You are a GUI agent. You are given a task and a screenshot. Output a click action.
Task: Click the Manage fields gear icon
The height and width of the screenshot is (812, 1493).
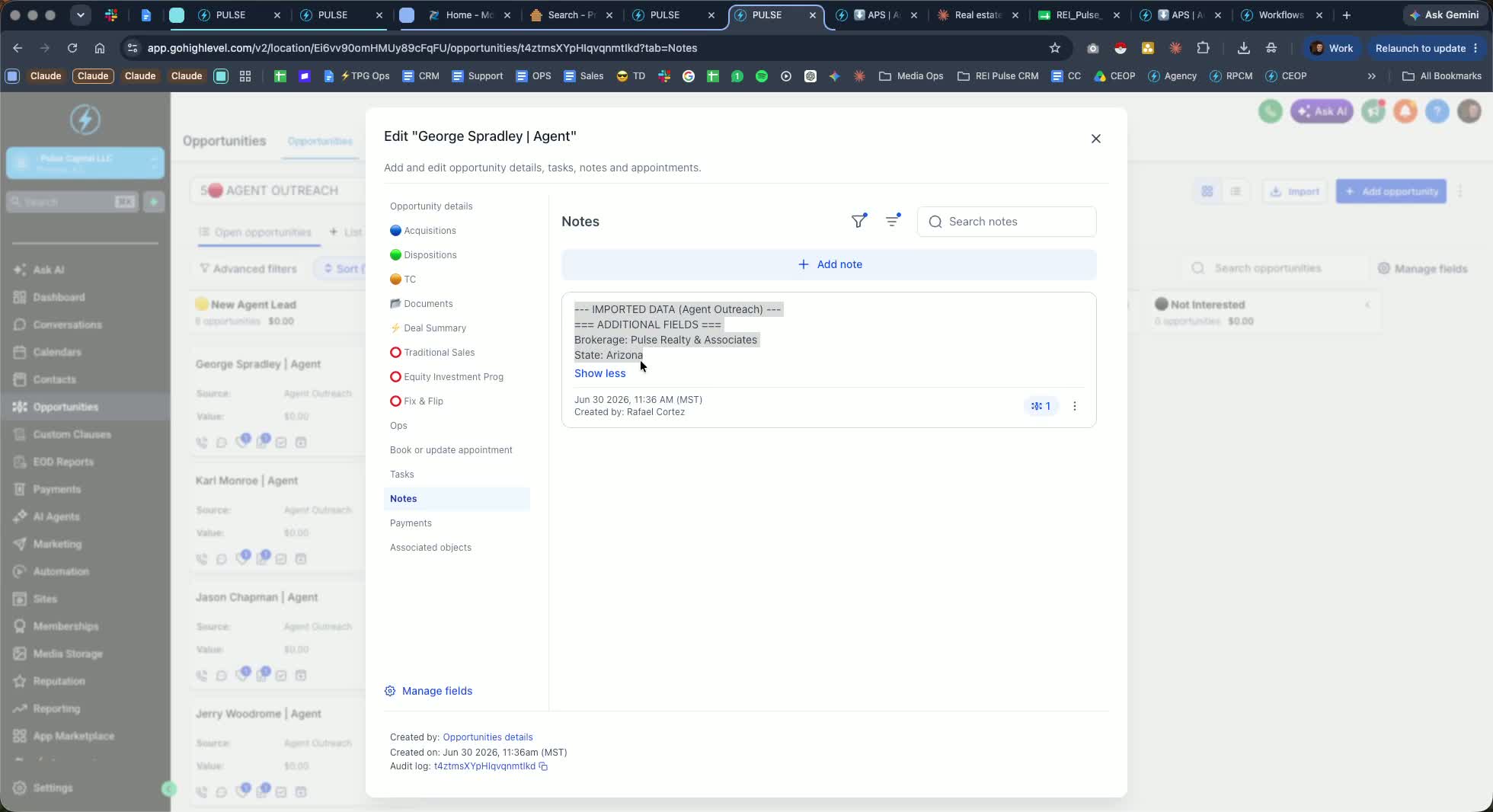[x=390, y=691]
